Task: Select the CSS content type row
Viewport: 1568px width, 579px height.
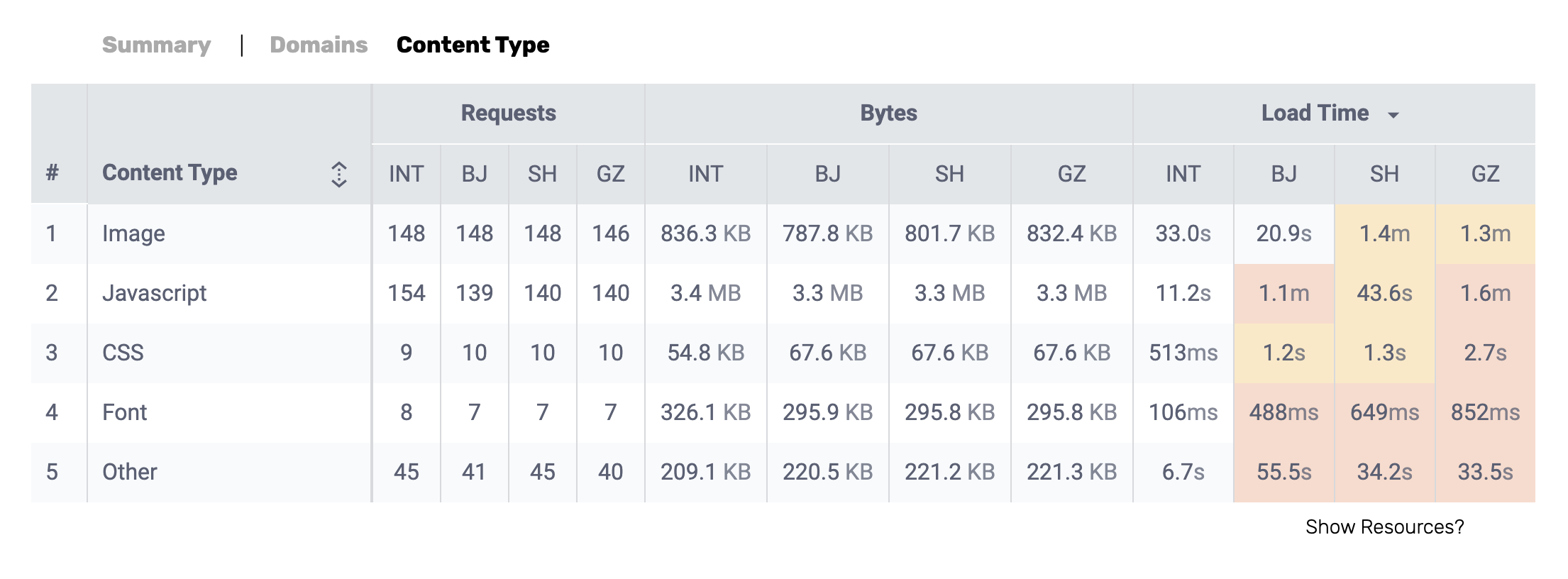Action: (x=123, y=353)
